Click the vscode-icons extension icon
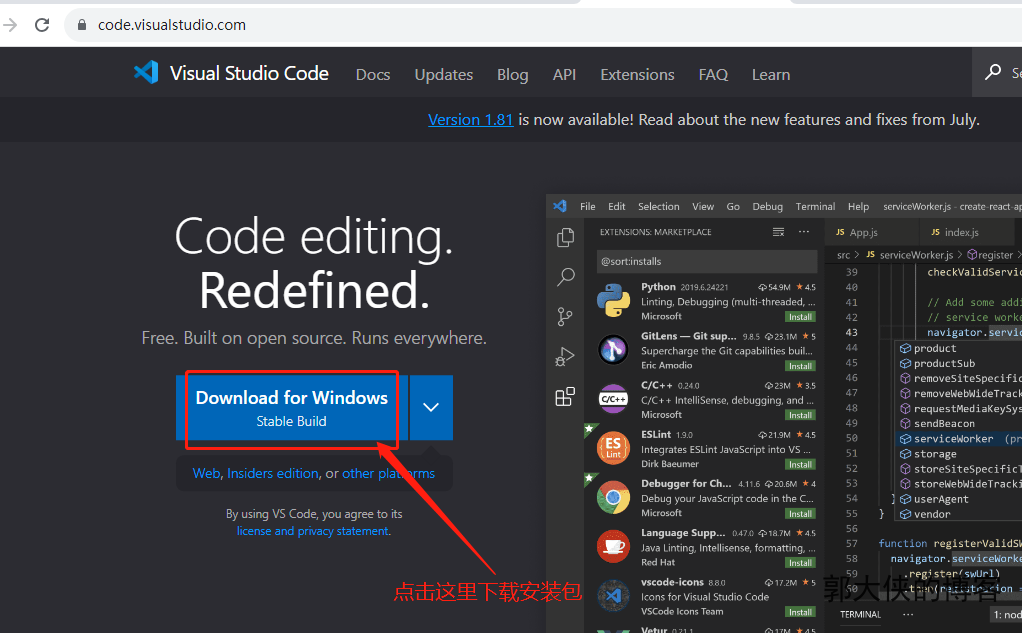The image size is (1022, 633). pyautogui.click(x=613, y=595)
